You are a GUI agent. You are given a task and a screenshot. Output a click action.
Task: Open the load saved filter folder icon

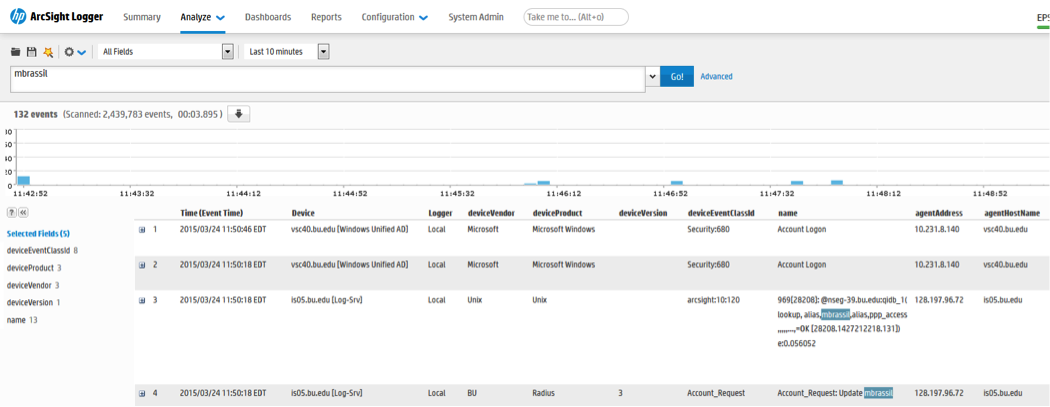15,52
